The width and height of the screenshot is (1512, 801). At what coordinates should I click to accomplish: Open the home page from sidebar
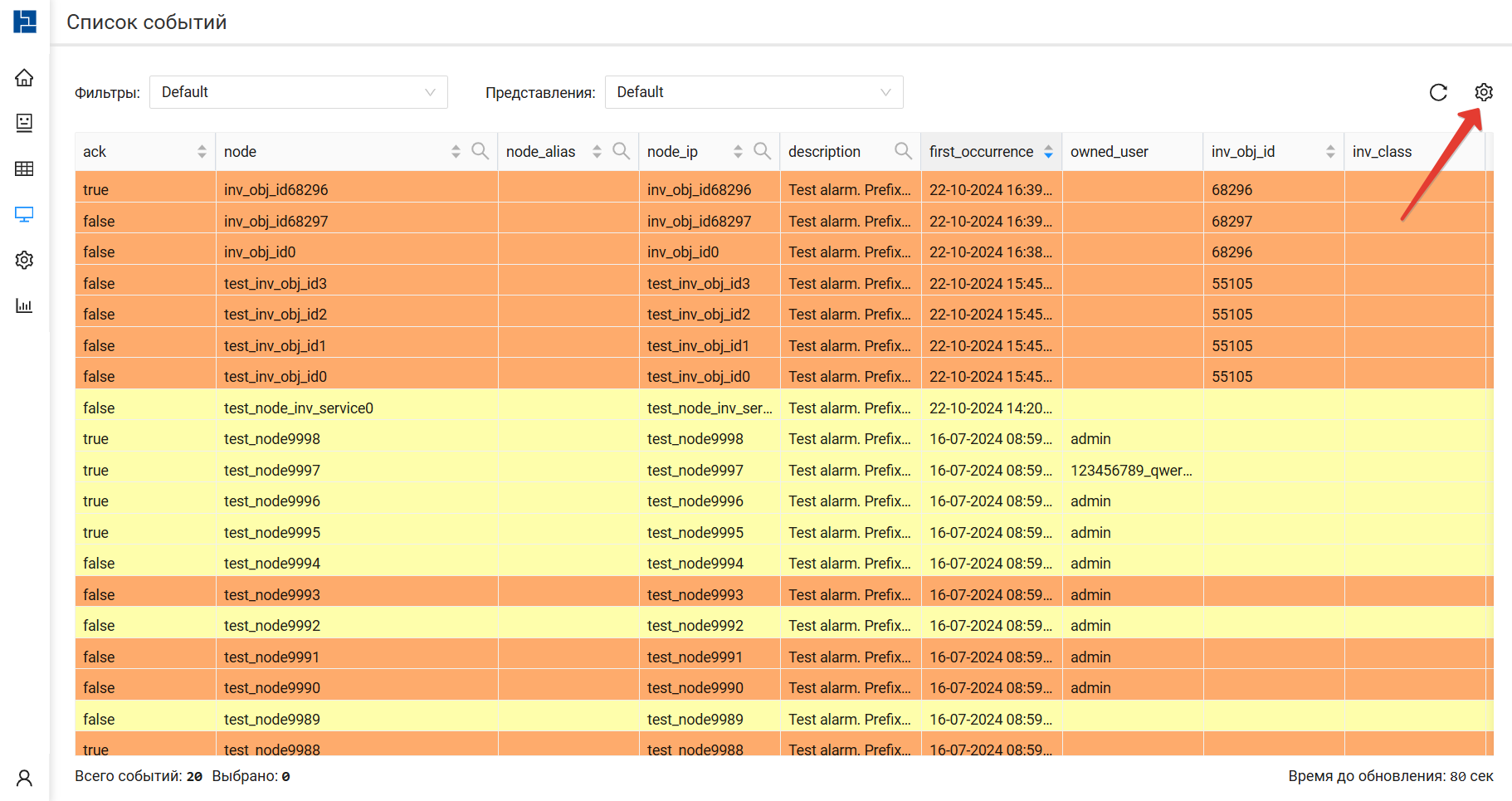click(24, 78)
